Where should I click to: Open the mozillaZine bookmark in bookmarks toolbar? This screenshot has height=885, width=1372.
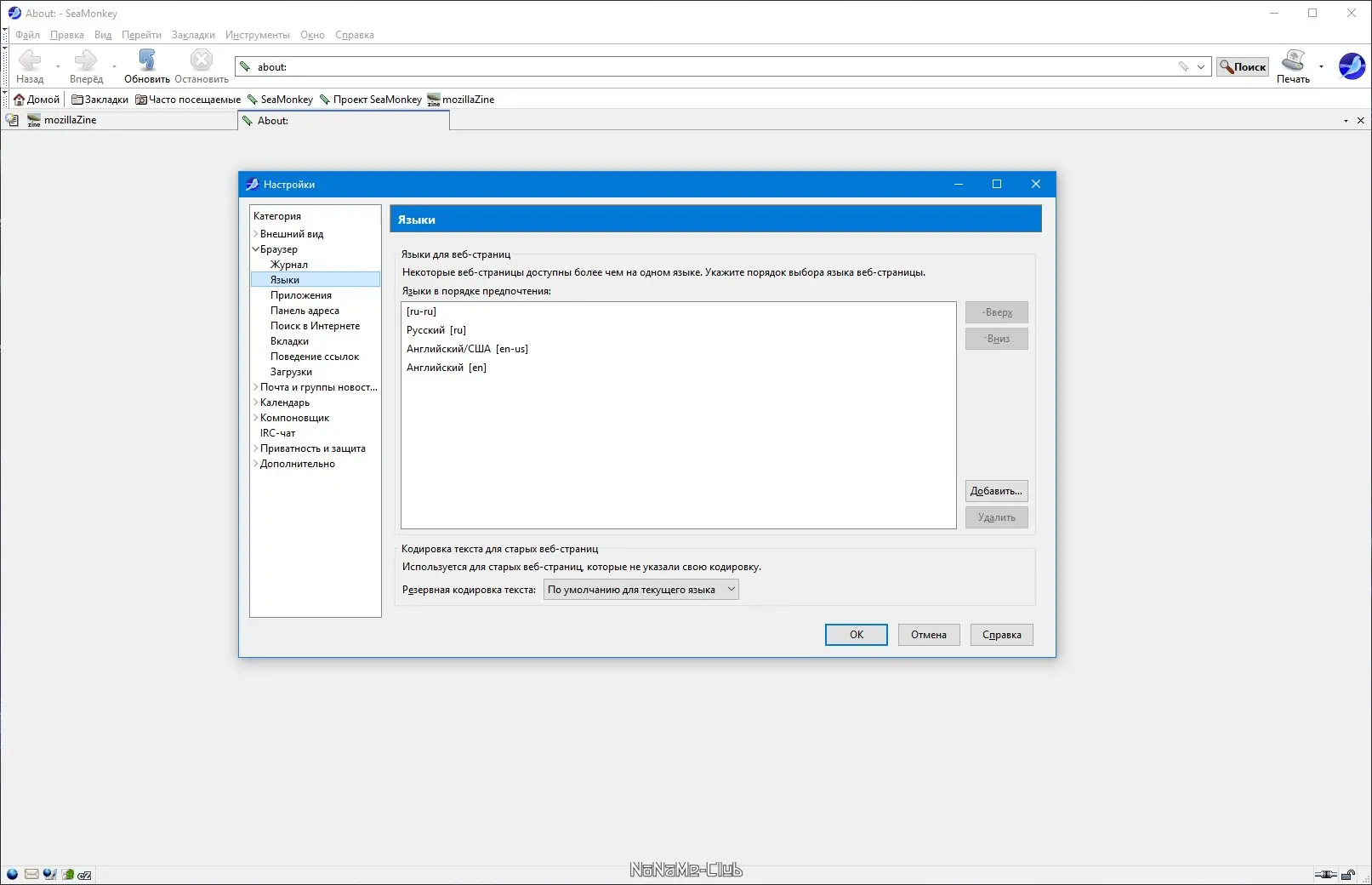point(461,100)
